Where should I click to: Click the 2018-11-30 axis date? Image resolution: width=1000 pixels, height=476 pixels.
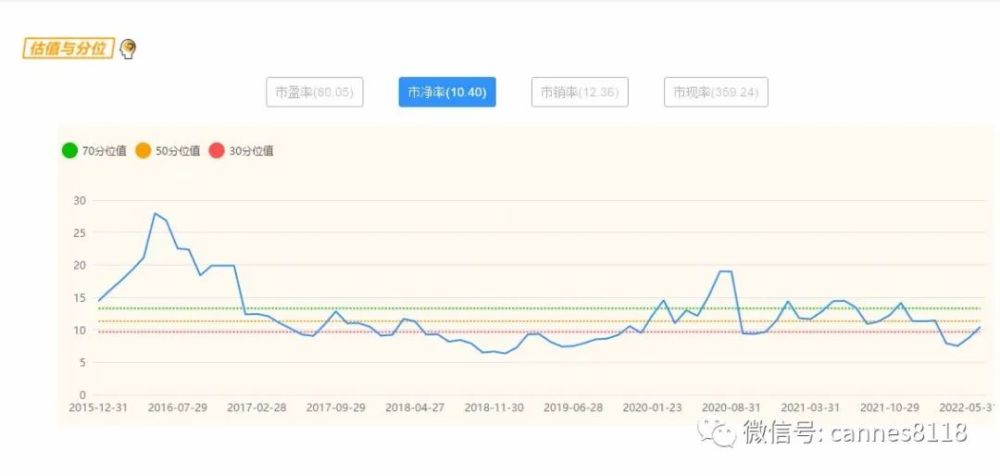click(494, 407)
